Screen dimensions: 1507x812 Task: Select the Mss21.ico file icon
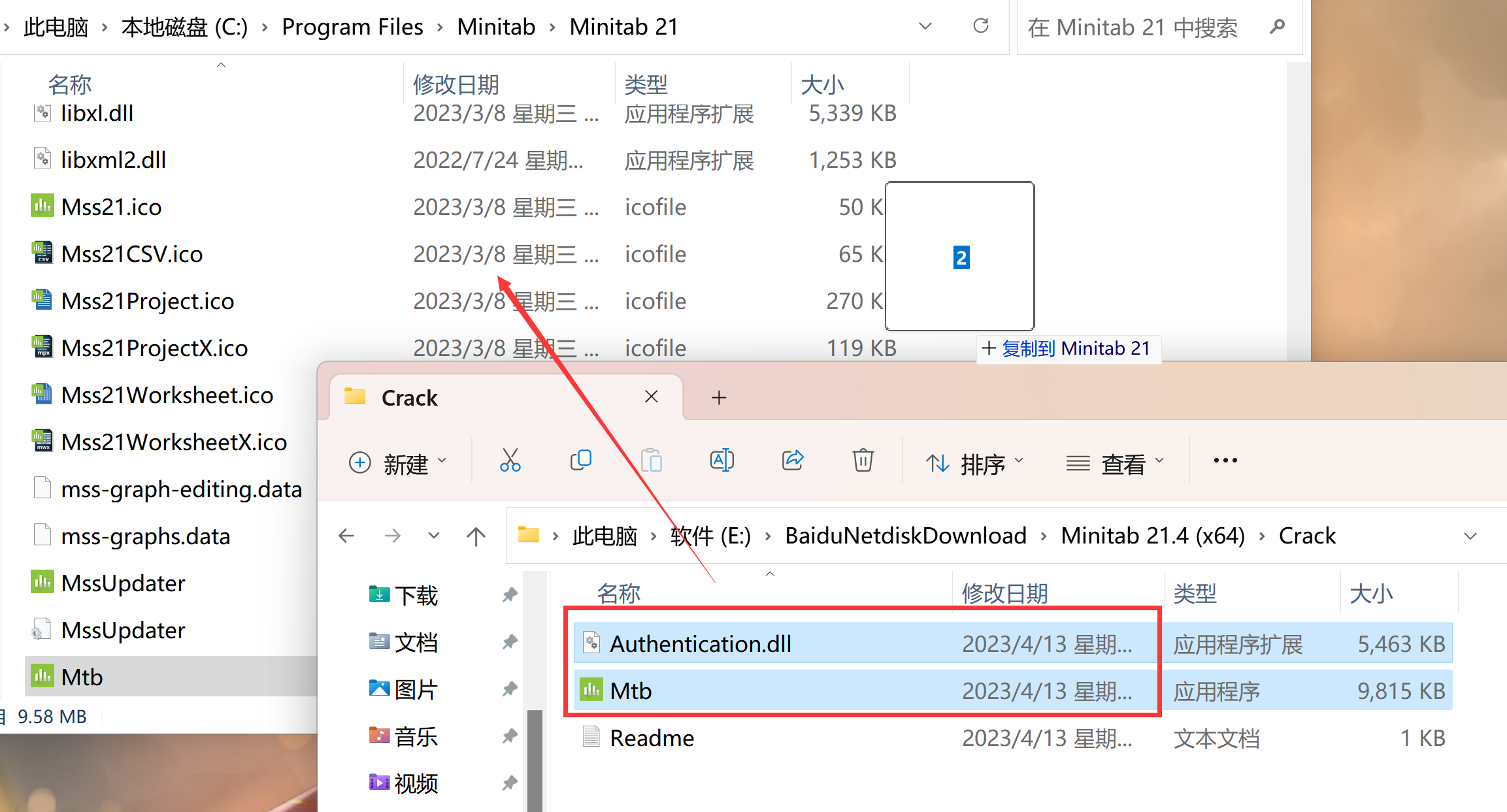tap(42, 206)
